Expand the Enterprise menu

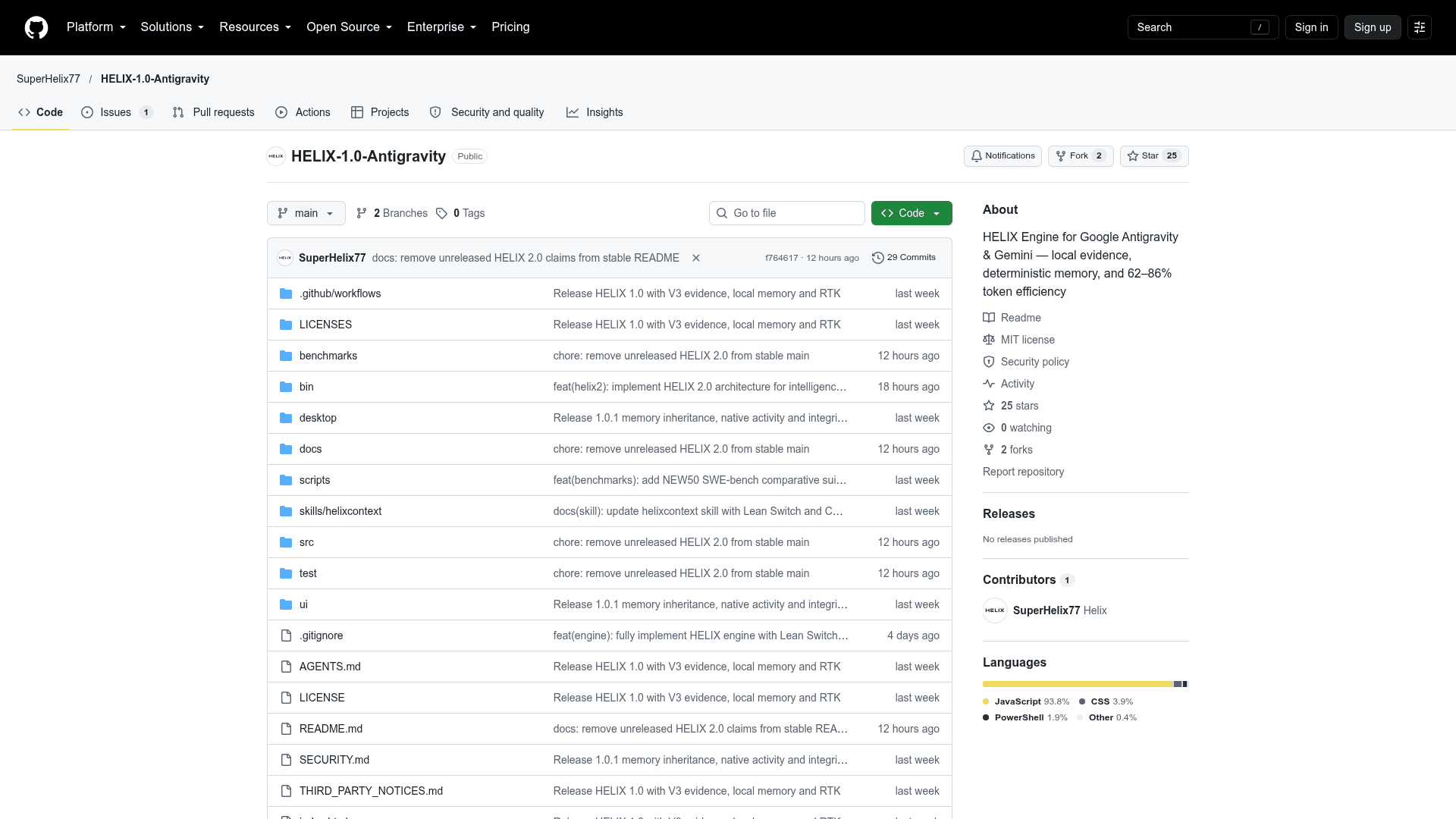click(x=442, y=27)
